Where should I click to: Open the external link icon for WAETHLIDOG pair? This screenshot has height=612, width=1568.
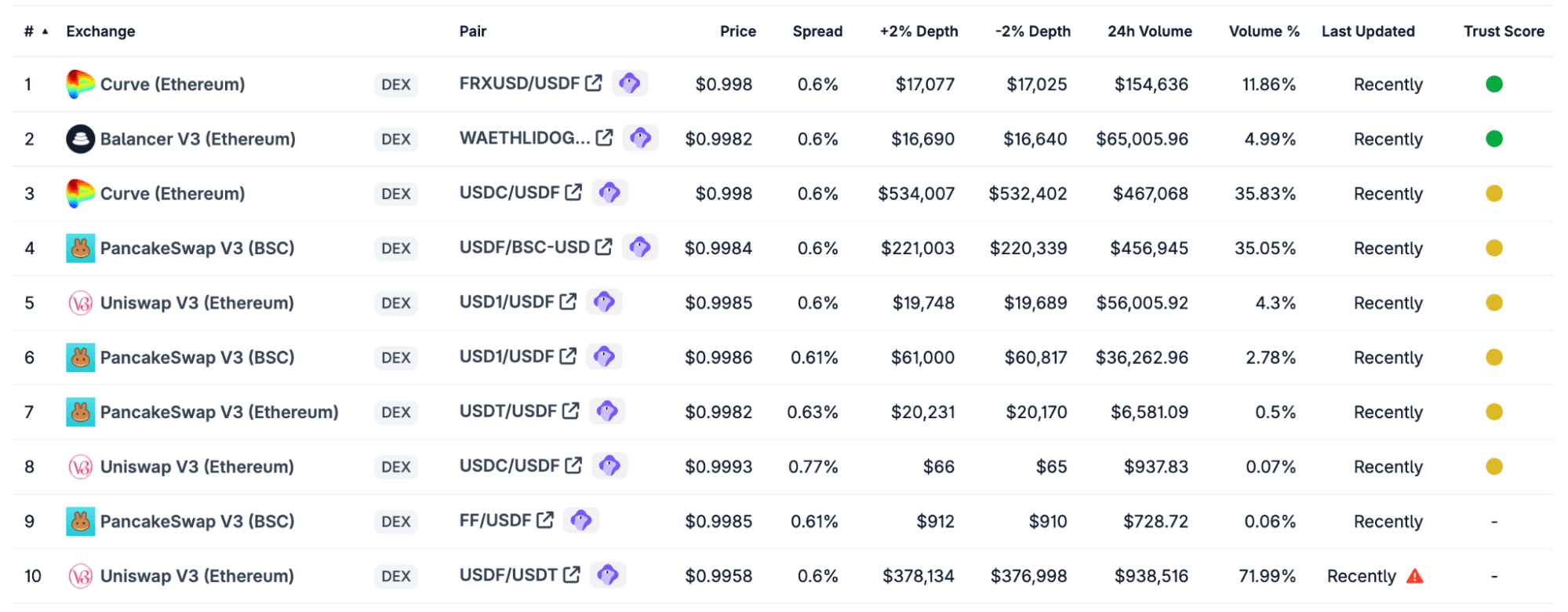pyautogui.click(x=604, y=138)
